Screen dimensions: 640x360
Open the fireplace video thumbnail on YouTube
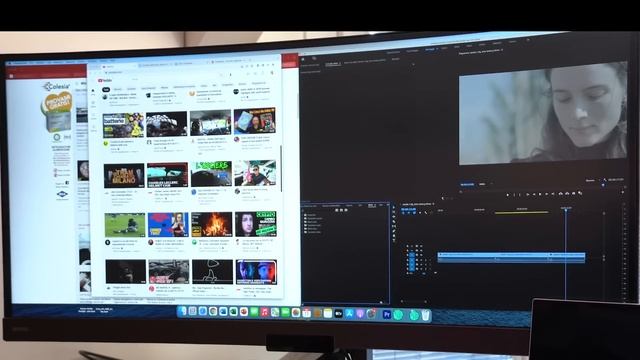click(211, 224)
